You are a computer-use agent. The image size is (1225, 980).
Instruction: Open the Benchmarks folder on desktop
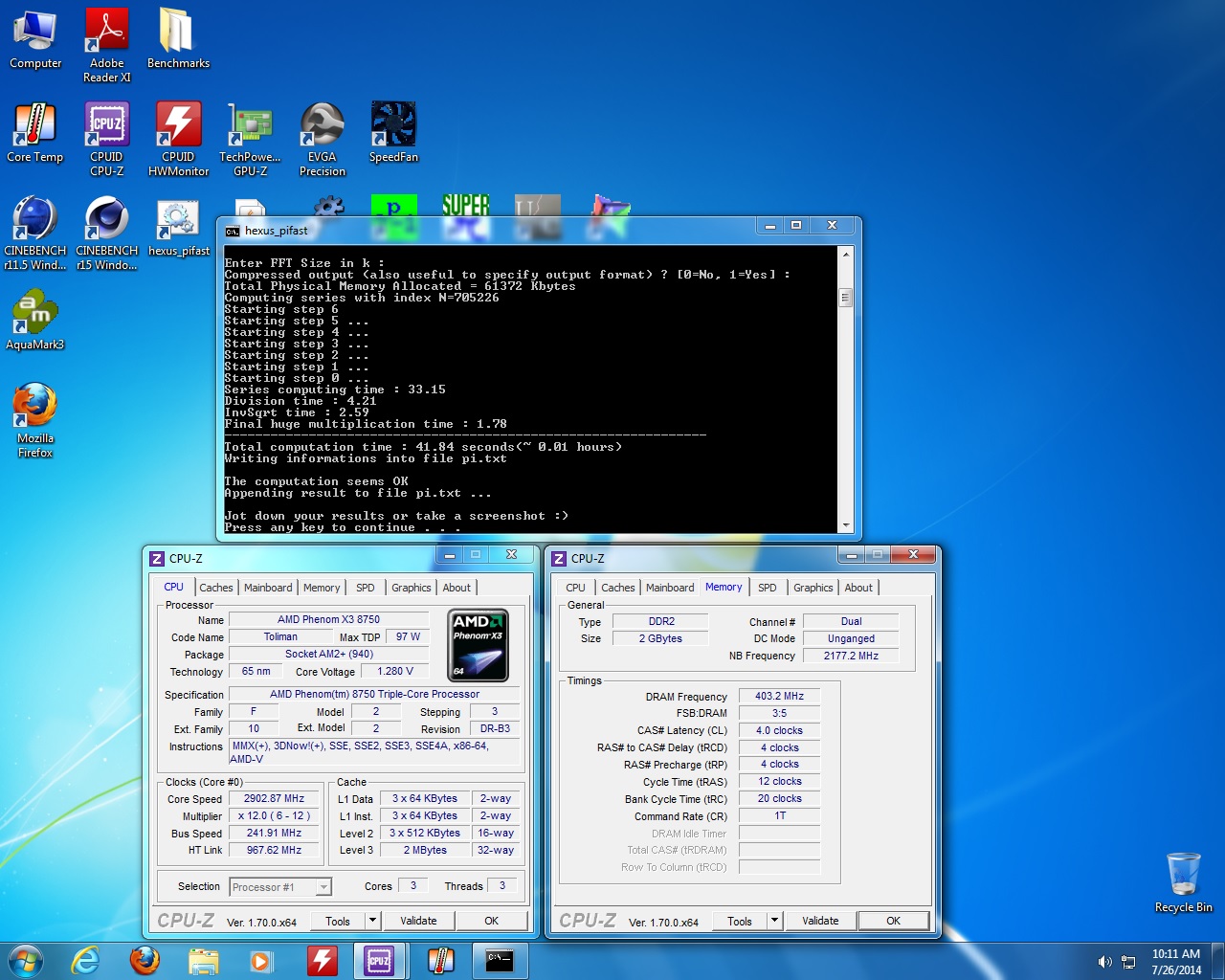point(178,38)
